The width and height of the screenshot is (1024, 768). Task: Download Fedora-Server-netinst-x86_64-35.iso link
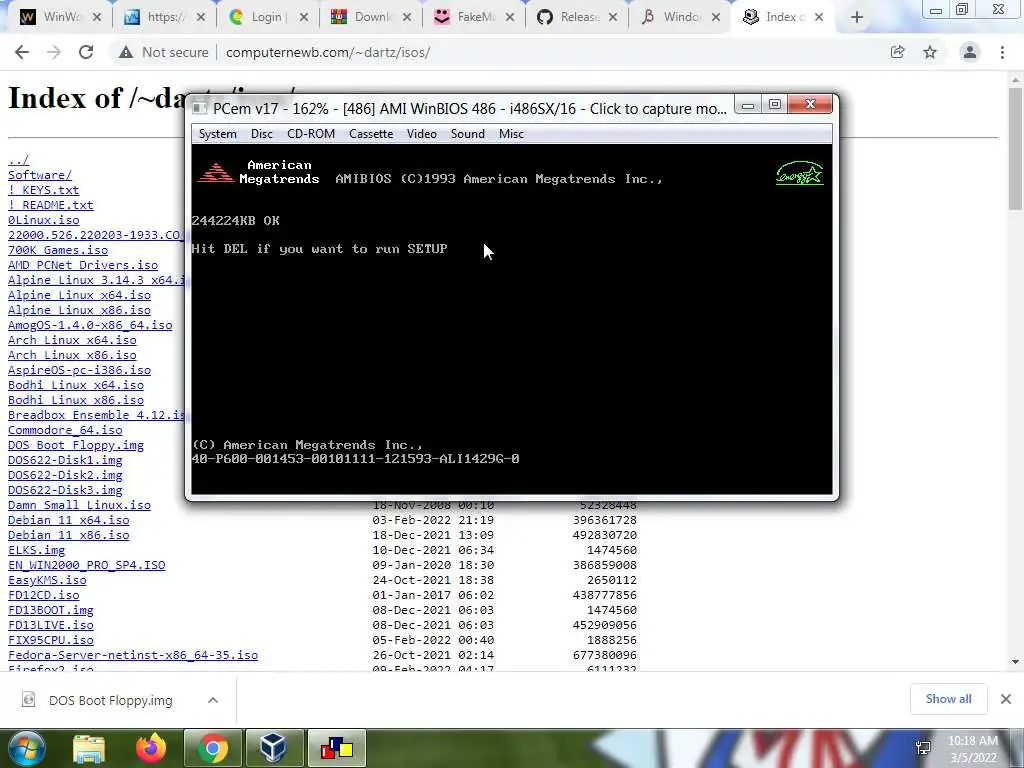[133, 656]
